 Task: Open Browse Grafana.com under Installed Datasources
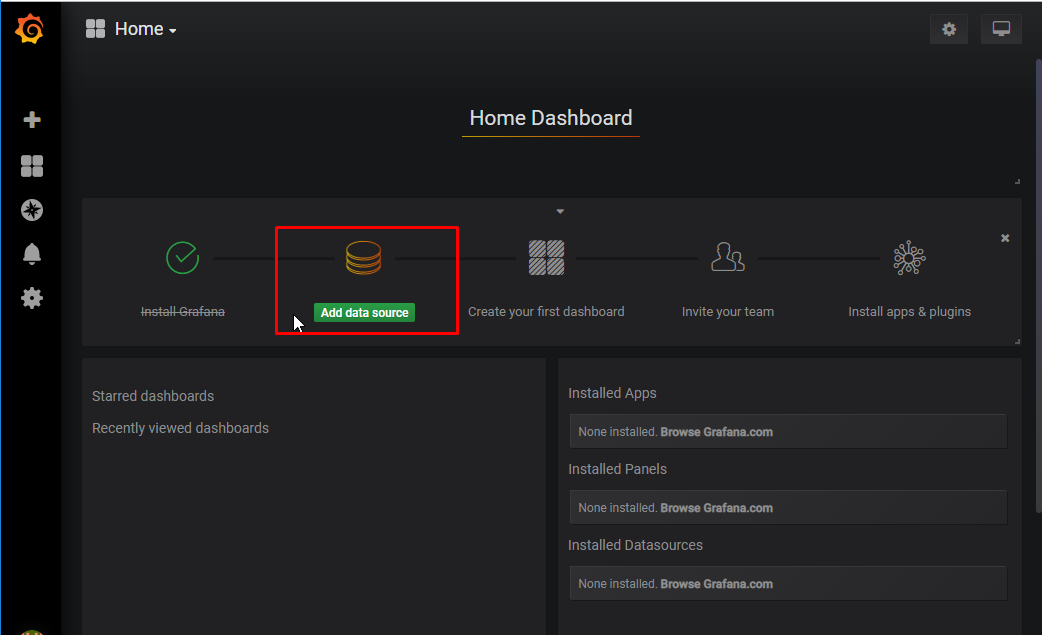tap(716, 584)
